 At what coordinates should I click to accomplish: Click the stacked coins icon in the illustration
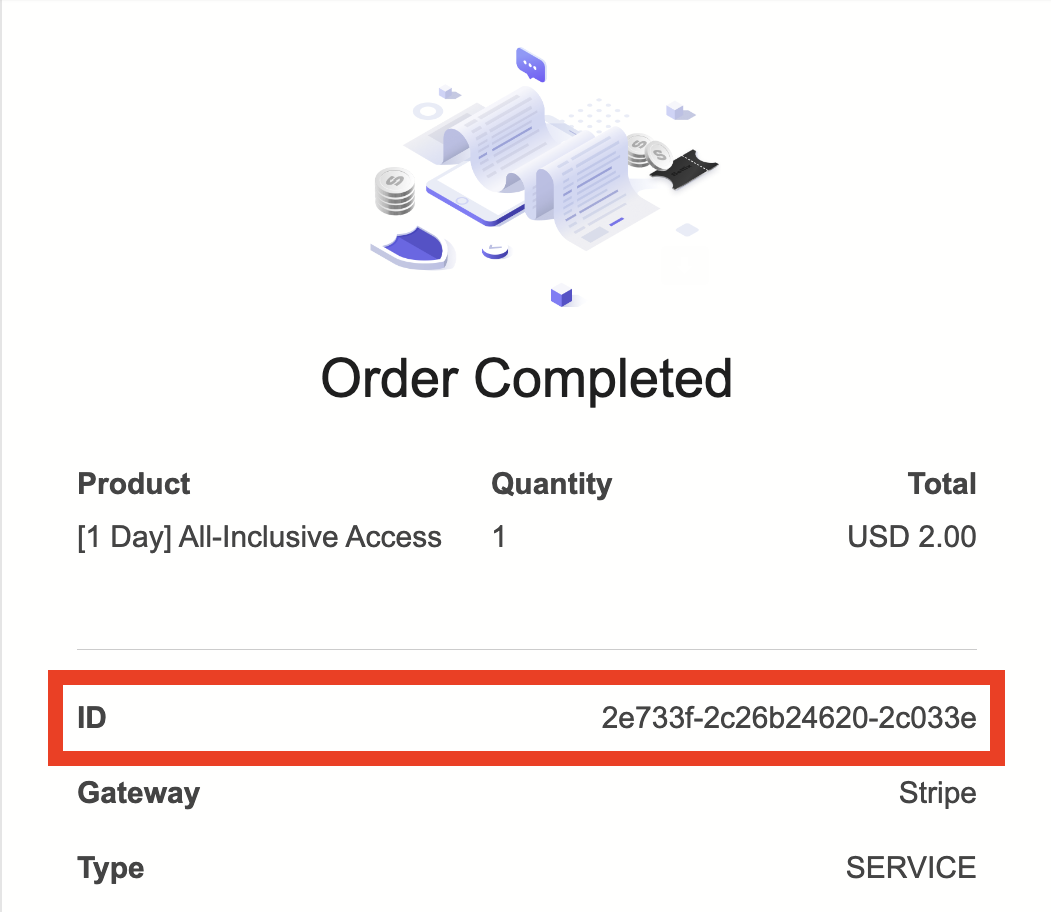click(395, 191)
